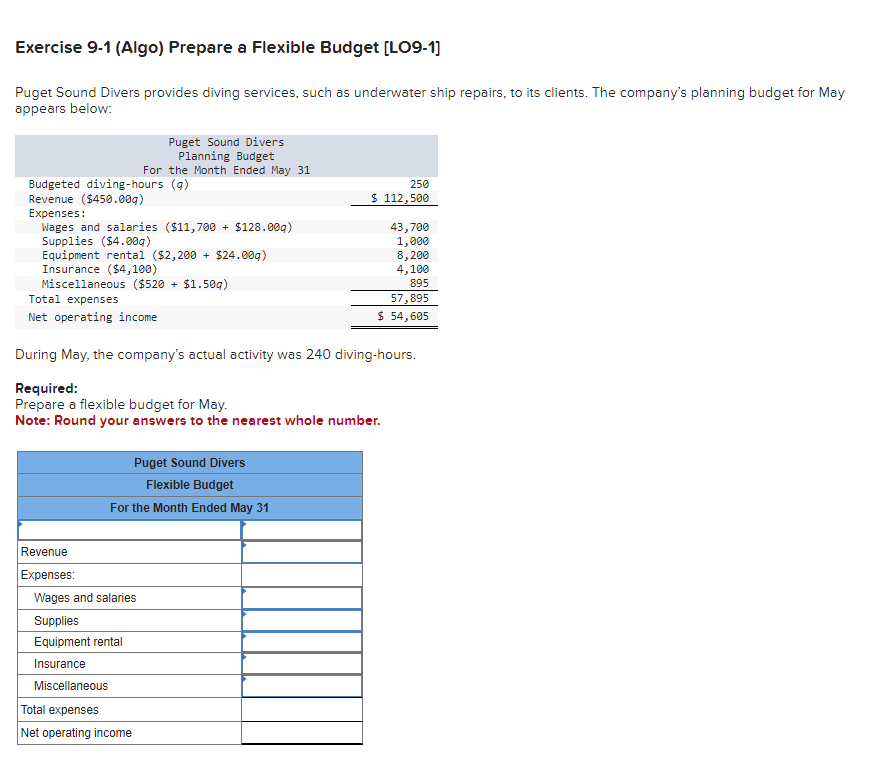Click the Revenue amount input field
The height and width of the screenshot is (784, 889).
302,552
